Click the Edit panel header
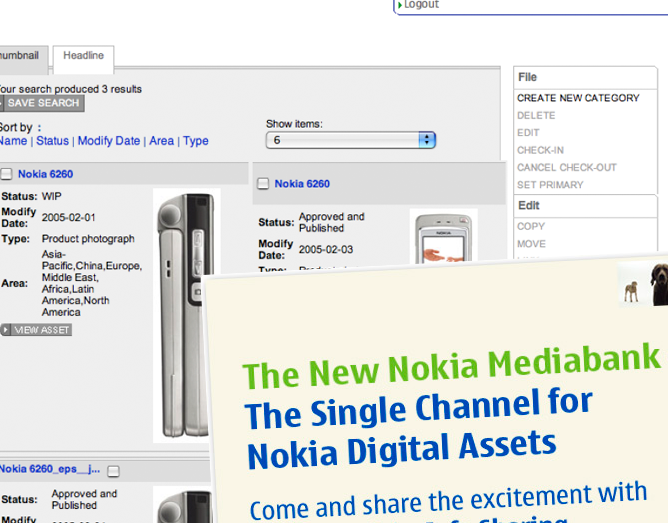 [x=585, y=206]
